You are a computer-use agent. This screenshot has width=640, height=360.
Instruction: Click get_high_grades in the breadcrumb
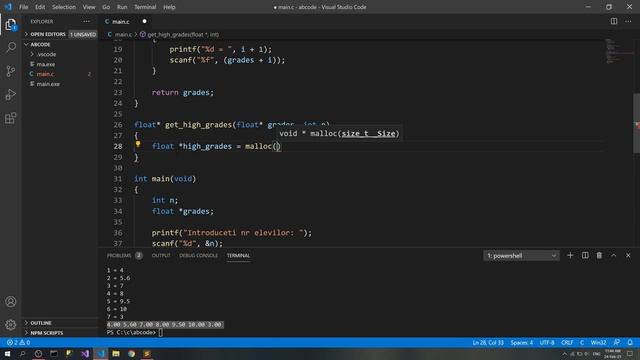(182, 35)
